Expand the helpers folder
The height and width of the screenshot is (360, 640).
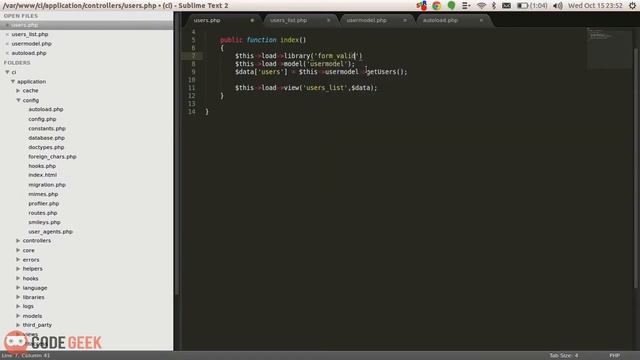click(18, 269)
